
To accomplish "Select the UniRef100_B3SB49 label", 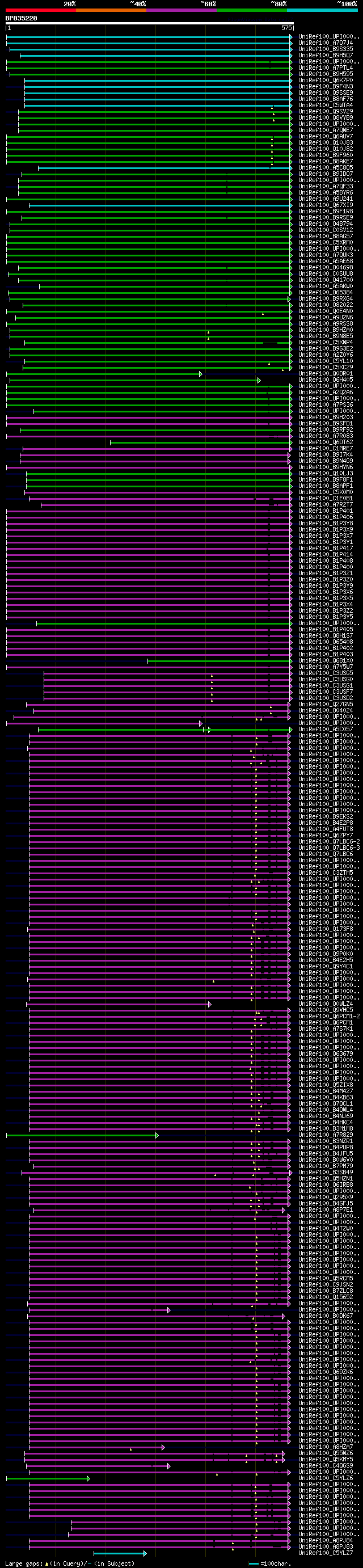I will click(x=325, y=1173).
